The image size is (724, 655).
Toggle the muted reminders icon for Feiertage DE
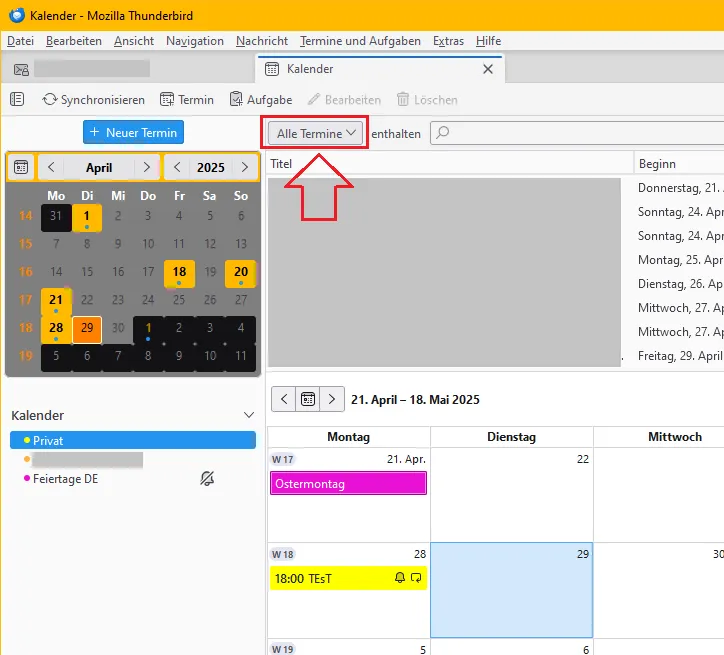[207, 479]
